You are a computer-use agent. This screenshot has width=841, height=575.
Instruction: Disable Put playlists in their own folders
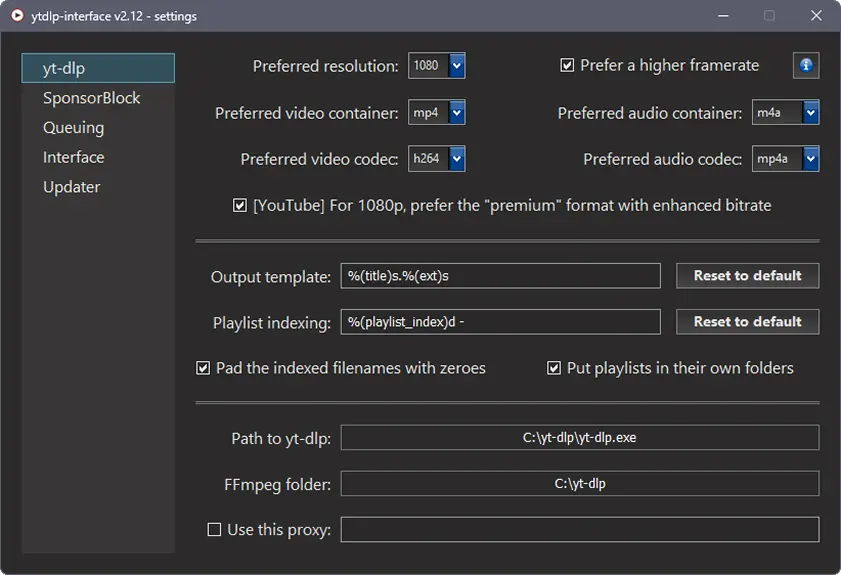click(x=554, y=368)
